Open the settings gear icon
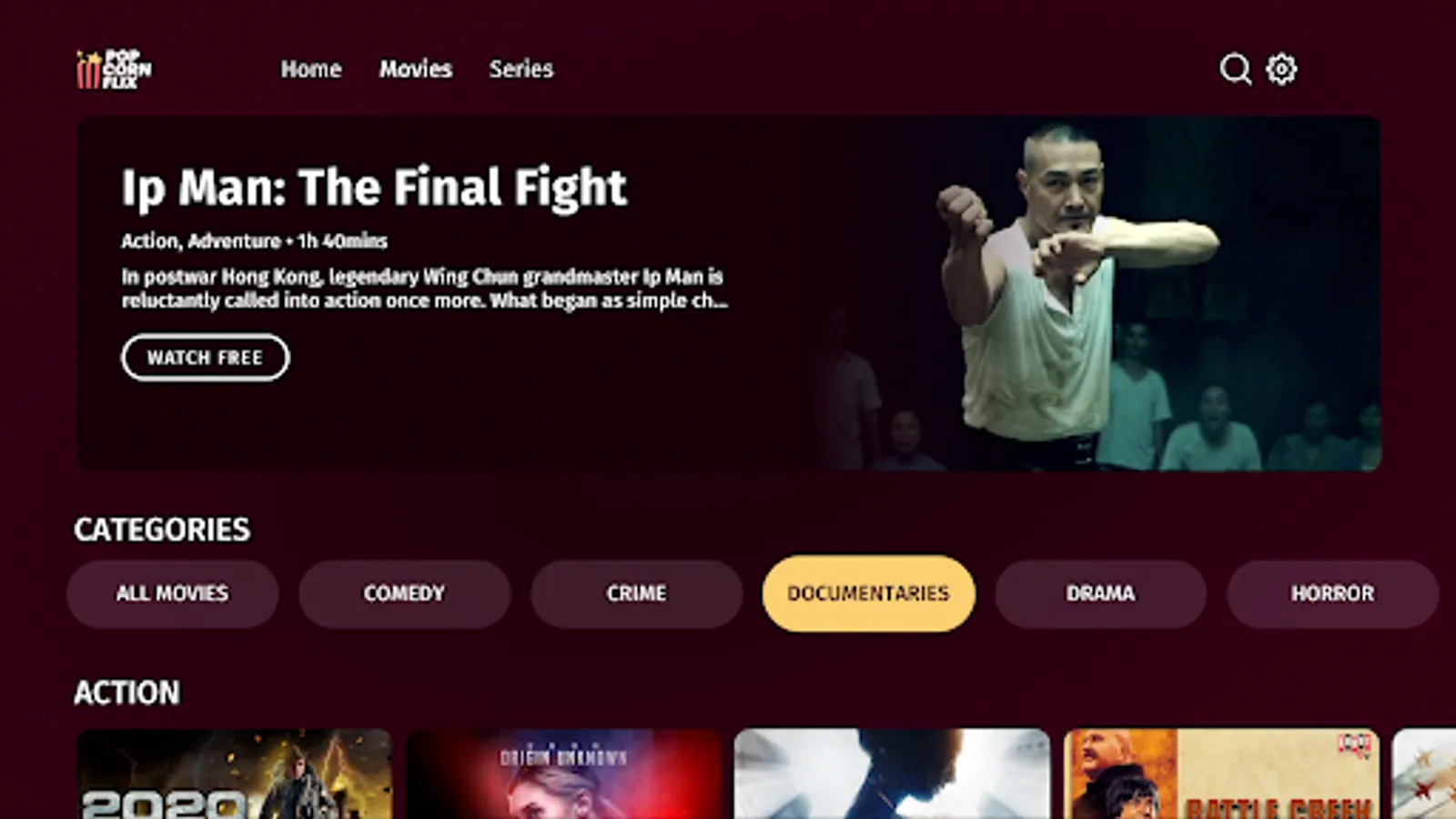The image size is (1456, 819). (1281, 69)
